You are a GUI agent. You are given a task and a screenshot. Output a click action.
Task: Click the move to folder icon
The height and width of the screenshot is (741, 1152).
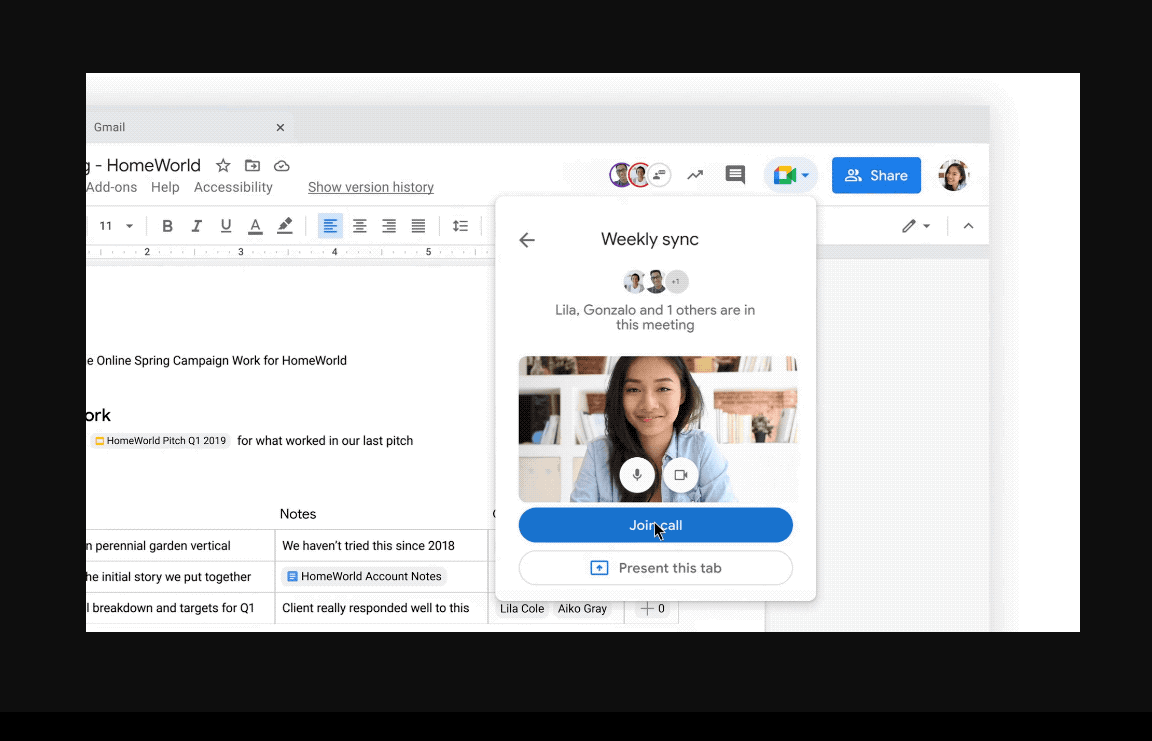point(252,165)
